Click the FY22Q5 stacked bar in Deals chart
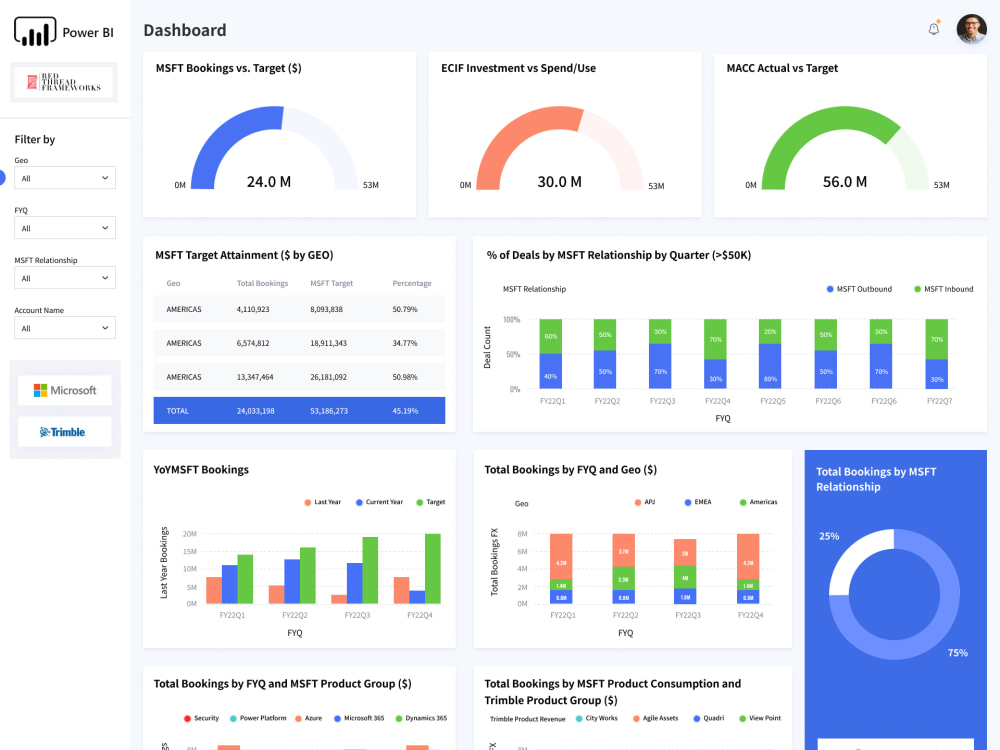Screen dimensions: 1000x750 point(770,354)
